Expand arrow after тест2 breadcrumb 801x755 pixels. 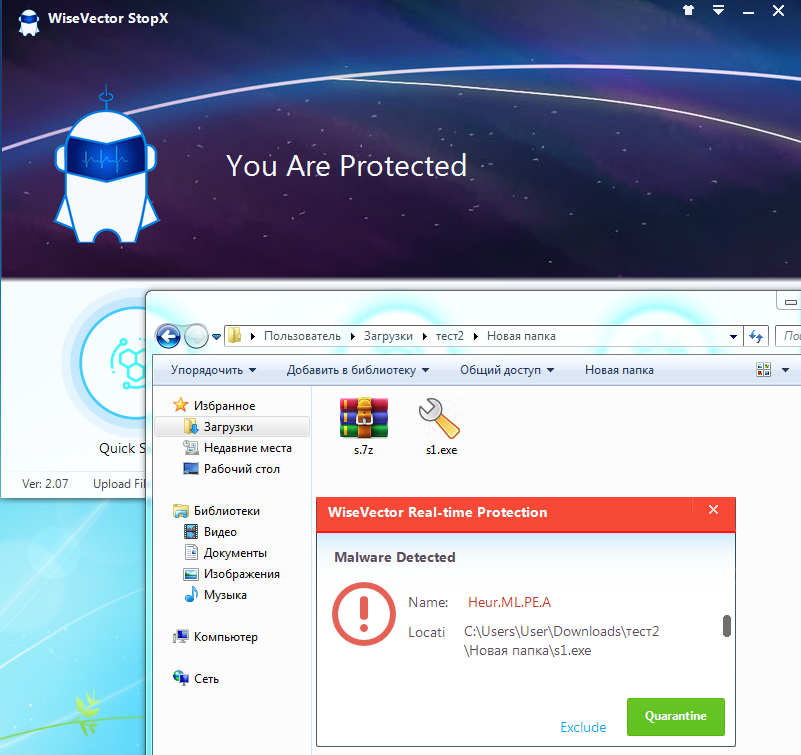coord(476,337)
